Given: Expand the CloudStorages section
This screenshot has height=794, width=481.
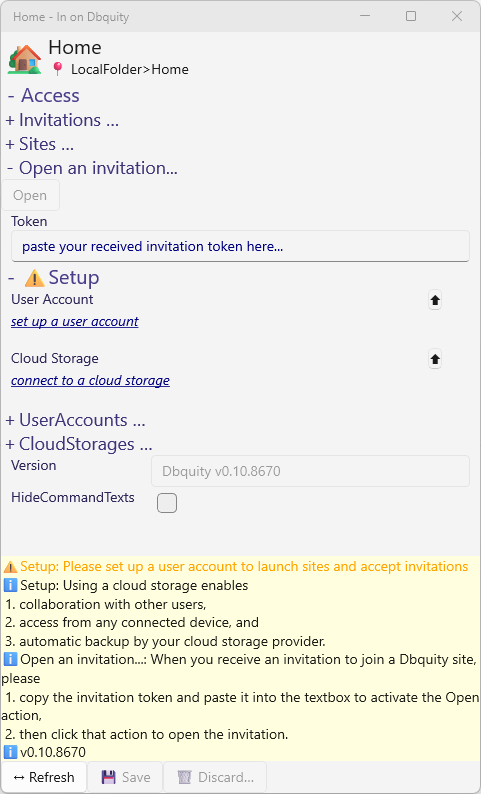Looking at the screenshot, I should click(78, 444).
